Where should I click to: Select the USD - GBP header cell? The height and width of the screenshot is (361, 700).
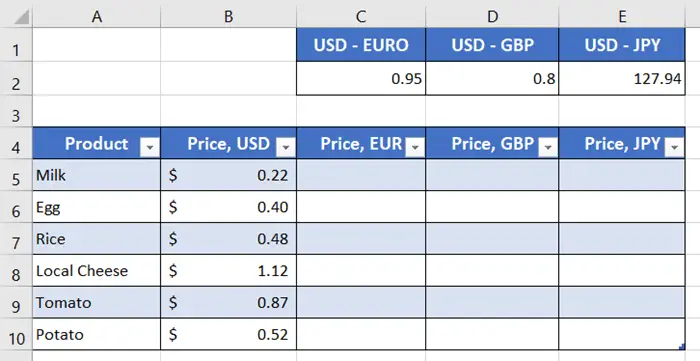(x=492, y=45)
